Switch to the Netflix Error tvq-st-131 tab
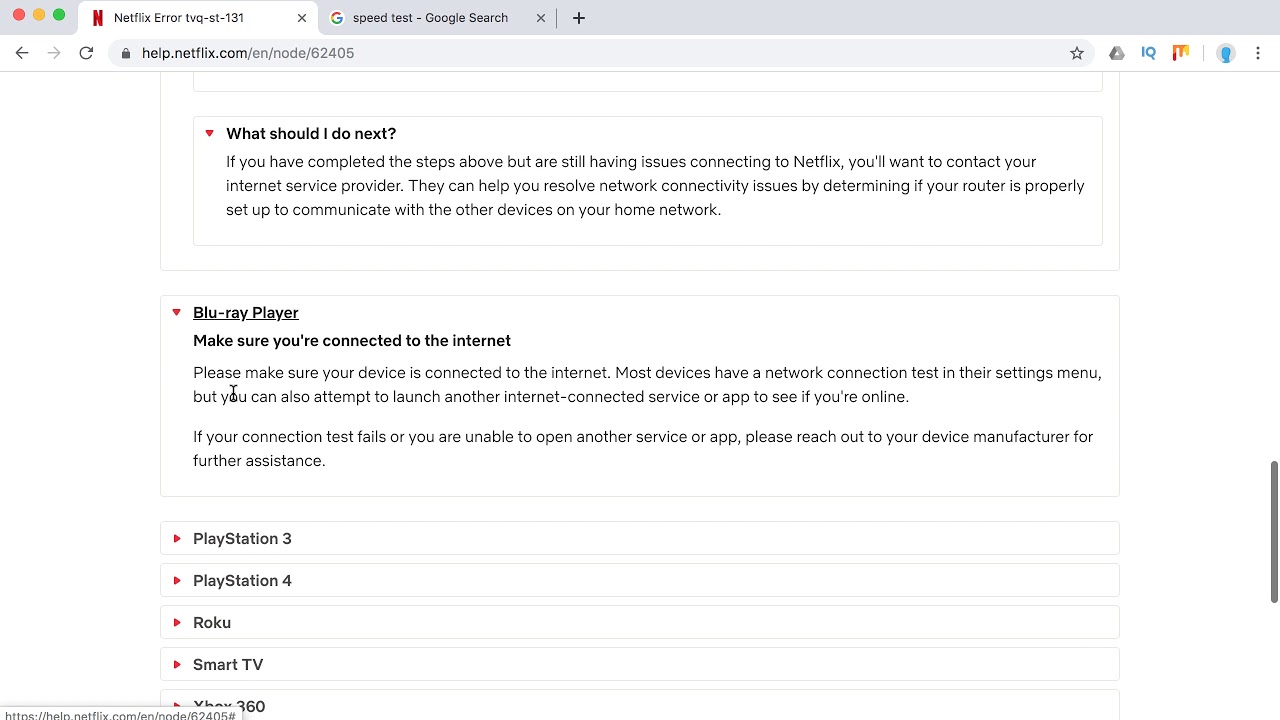Image resolution: width=1280 pixels, height=720 pixels. pos(198,18)
